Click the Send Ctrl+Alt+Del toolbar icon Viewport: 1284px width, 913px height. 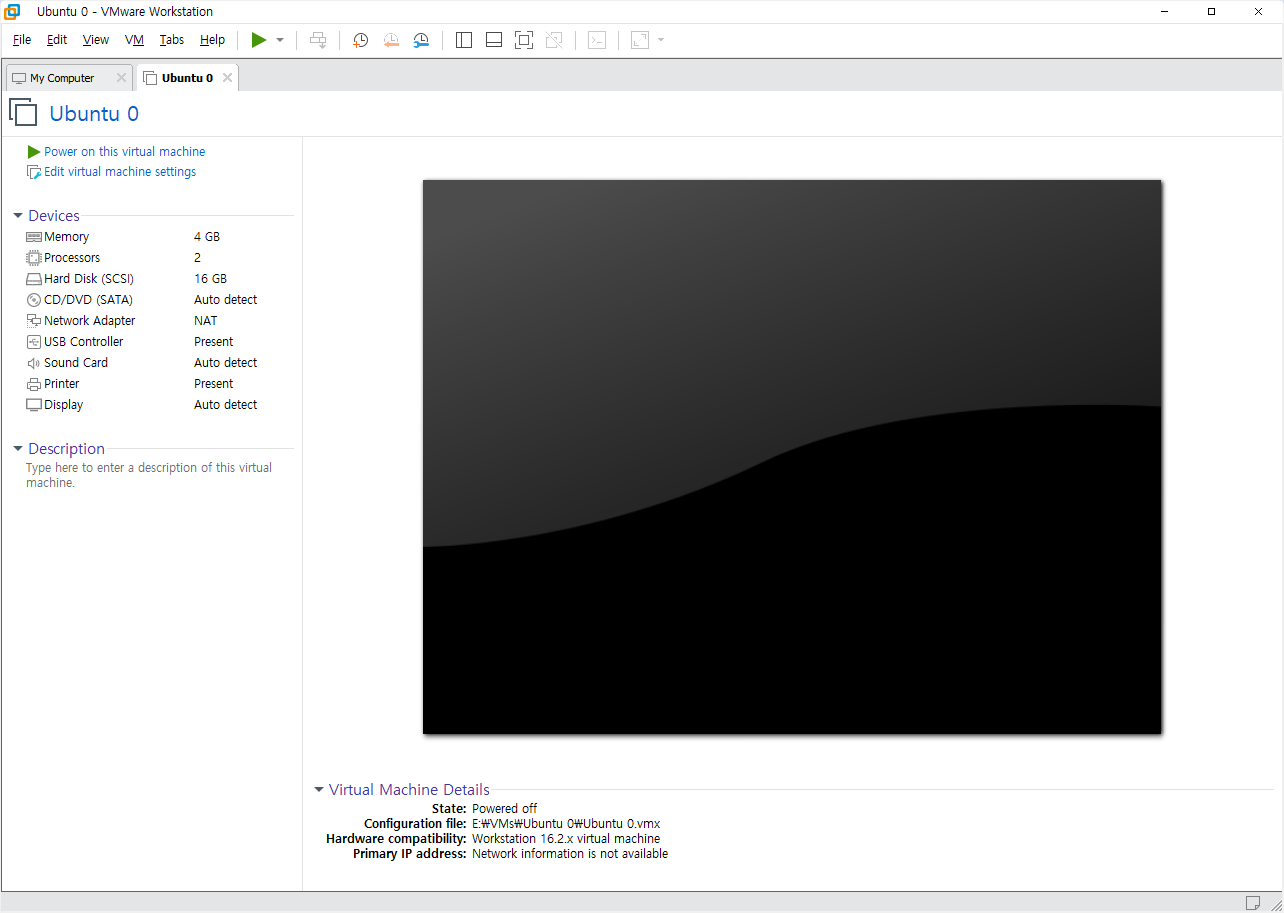coord(318,40)
